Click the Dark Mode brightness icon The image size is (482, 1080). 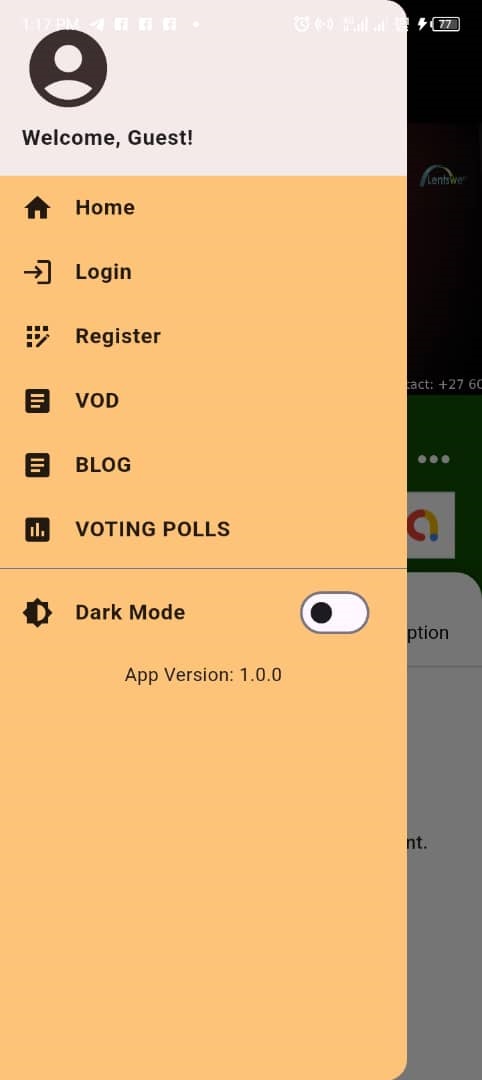[x=37, y=612]
